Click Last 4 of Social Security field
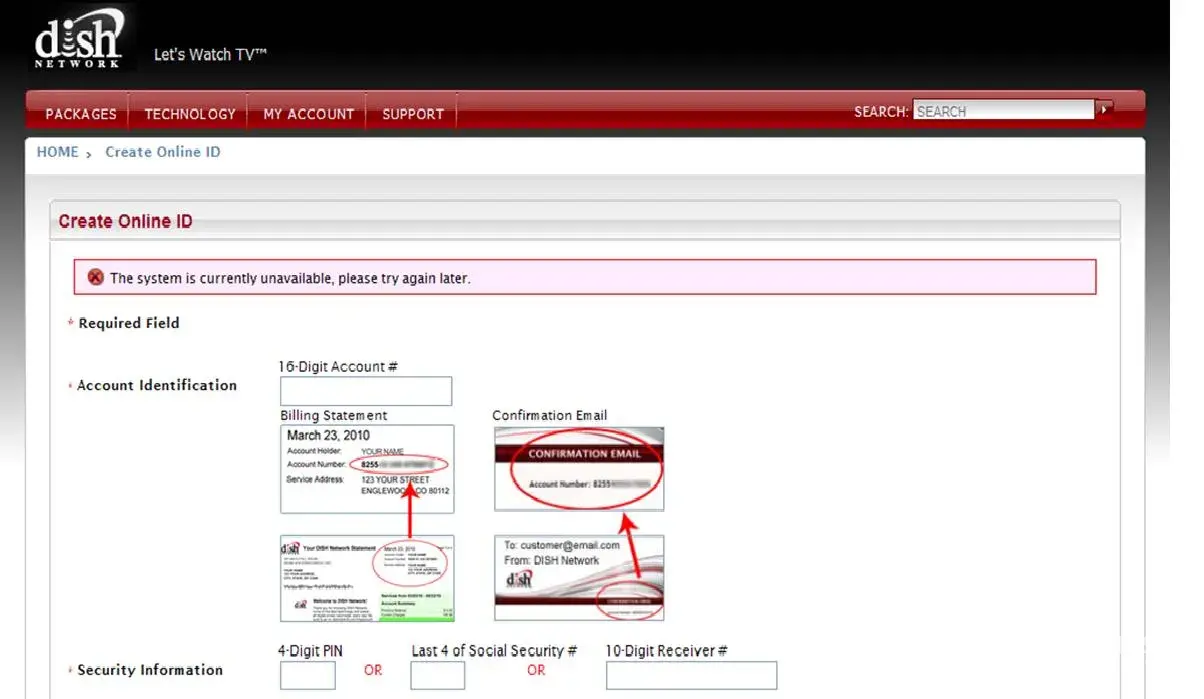The image size is (1204, 699). [437, 675]
